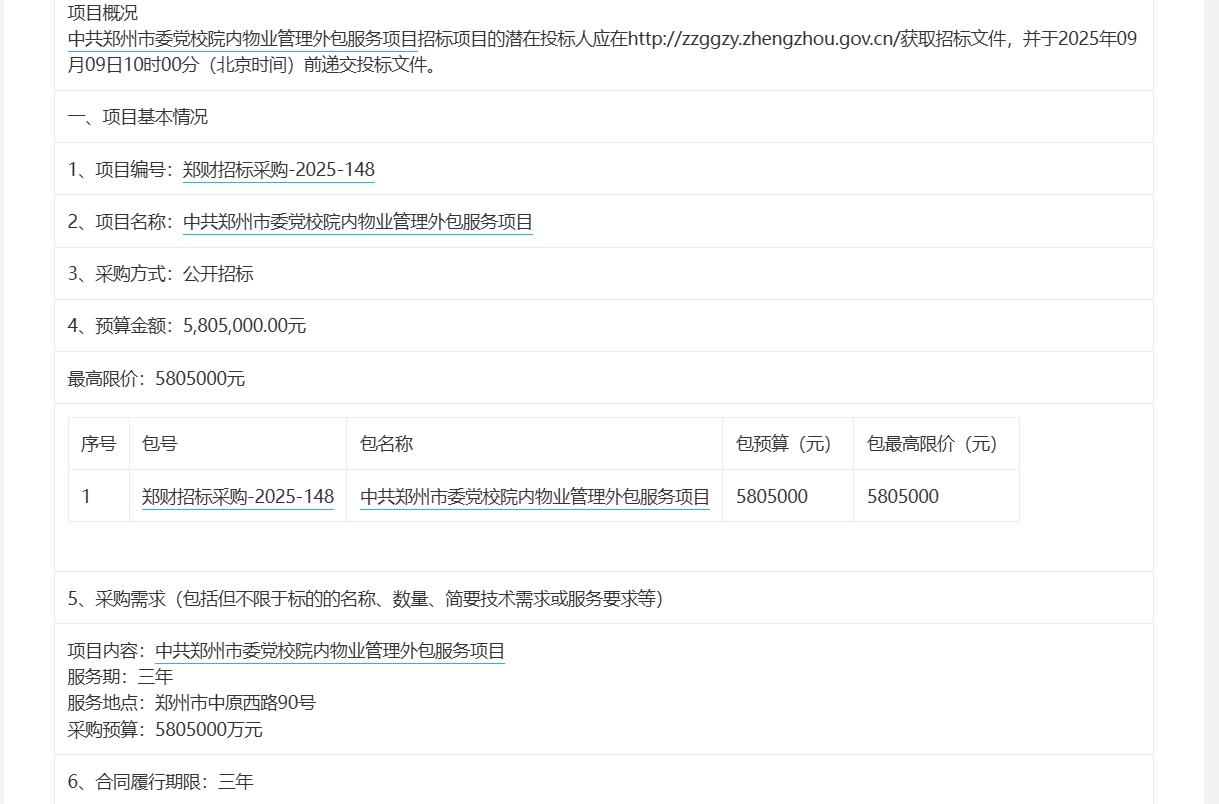
Task: Click the 序号 table header
Action: (99, 444)
